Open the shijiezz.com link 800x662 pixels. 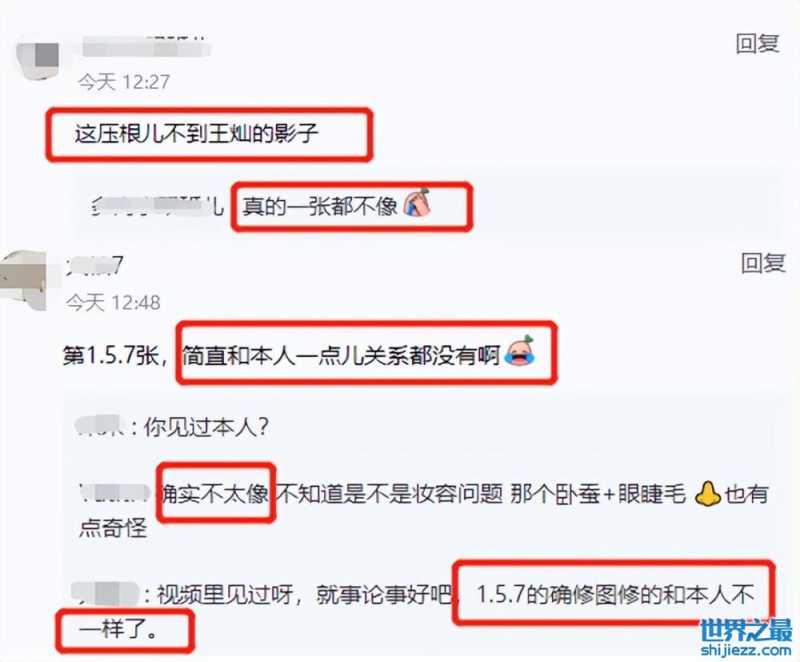[x=746, y=650]
